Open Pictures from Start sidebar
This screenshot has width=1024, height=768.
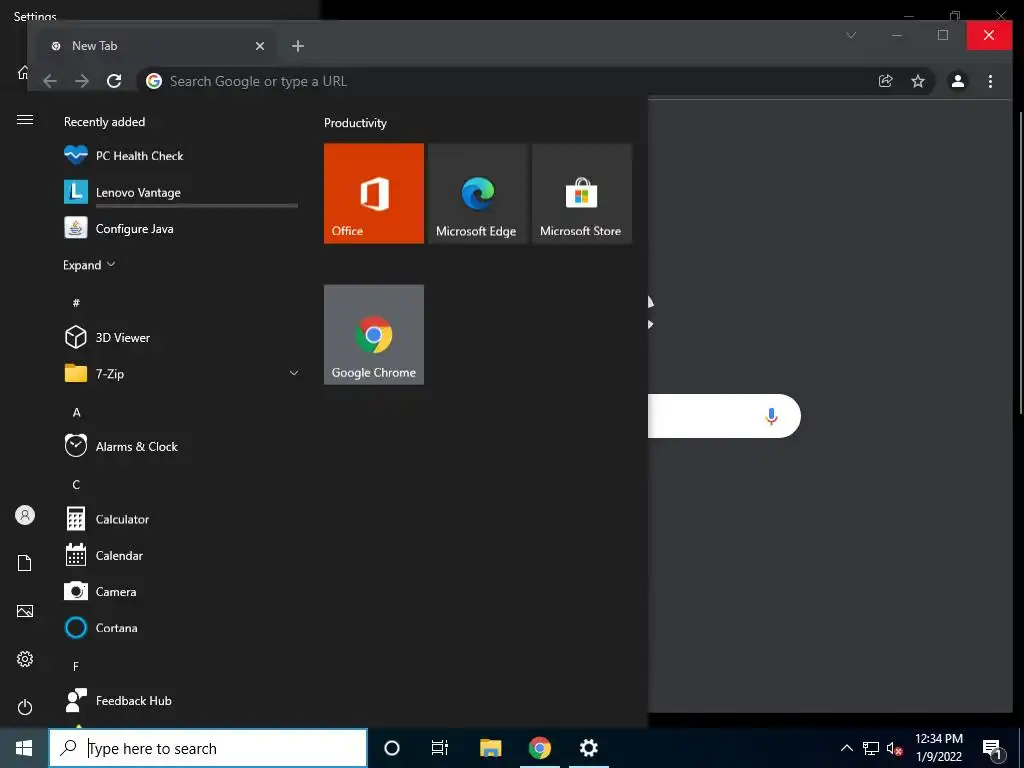point(25,611)
